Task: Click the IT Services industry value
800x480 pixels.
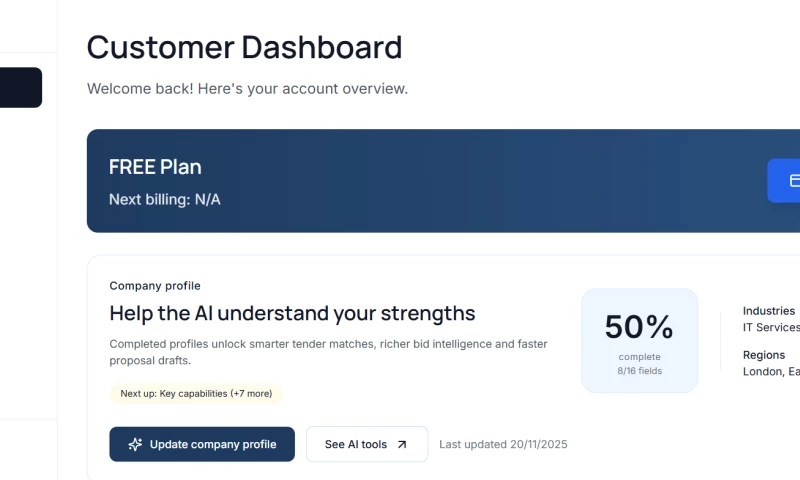Action: [x=771, y=327]
